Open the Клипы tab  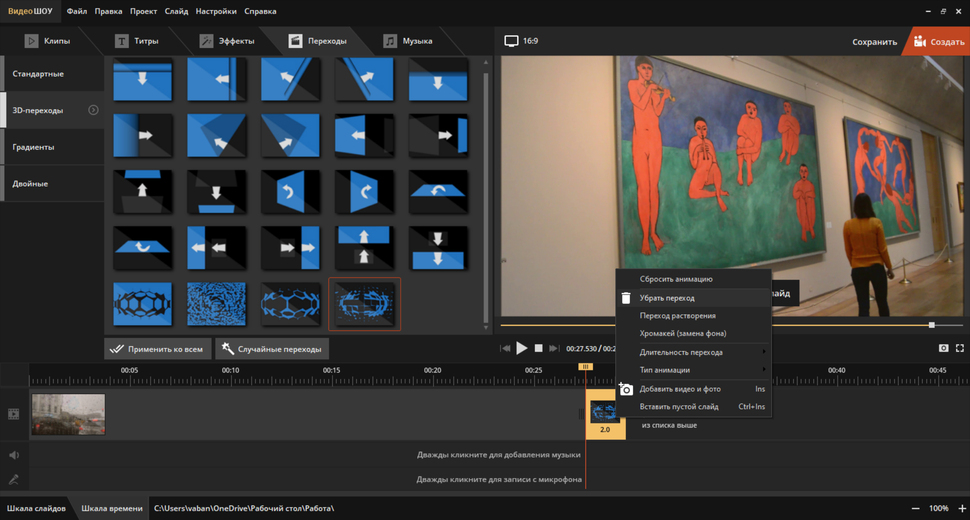coord(48,41)
